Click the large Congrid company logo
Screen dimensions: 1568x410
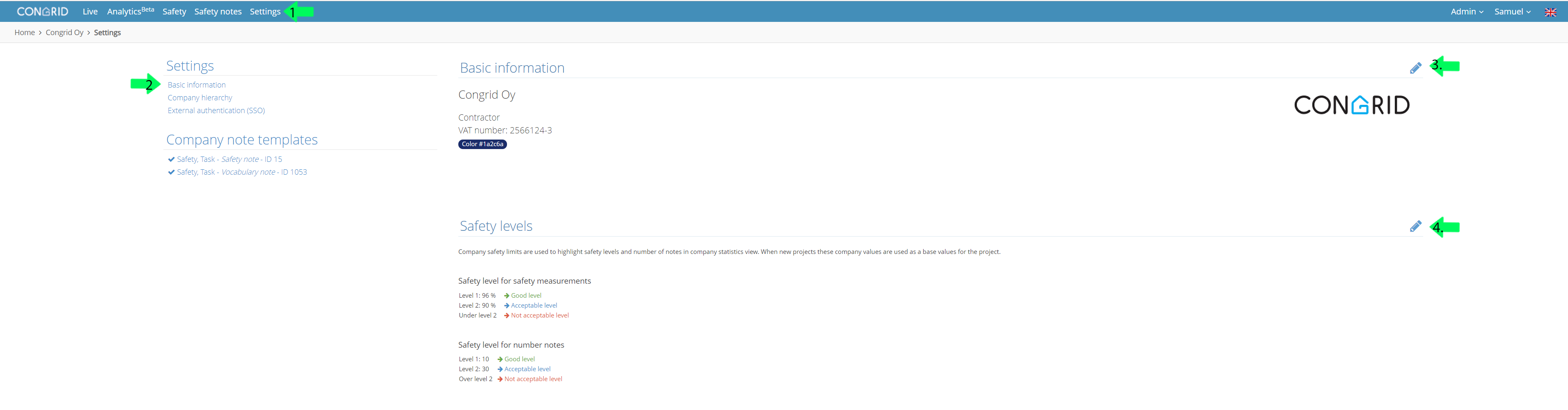pyautogui.click(x=1351, y=105)
